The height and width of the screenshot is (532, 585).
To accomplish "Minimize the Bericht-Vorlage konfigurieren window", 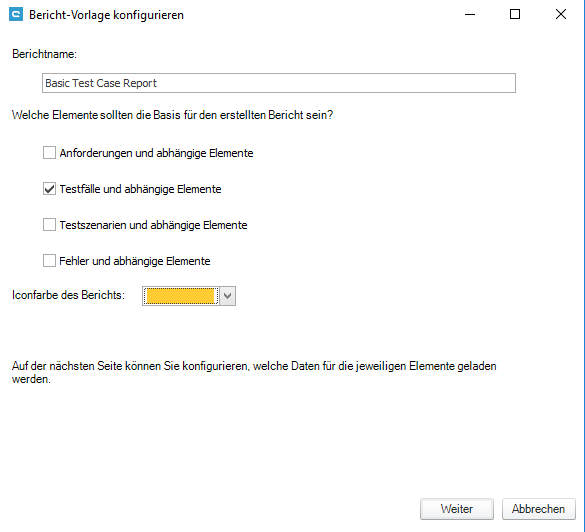I will [x=470, y=15].
